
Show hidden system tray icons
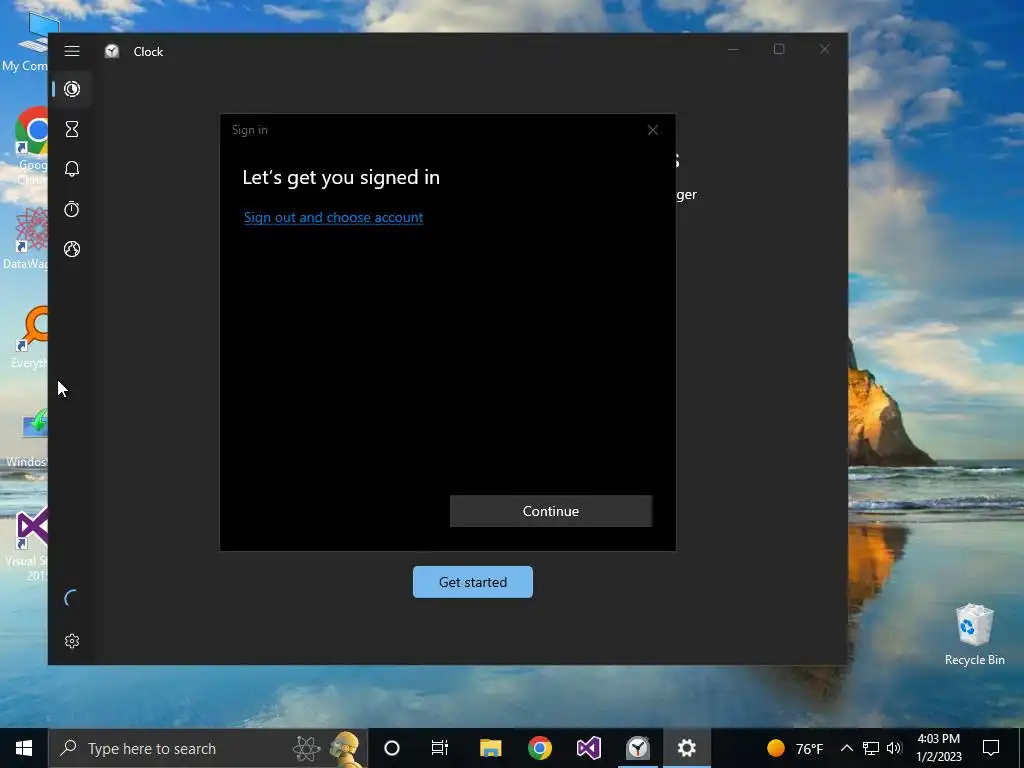pos(846,748)
